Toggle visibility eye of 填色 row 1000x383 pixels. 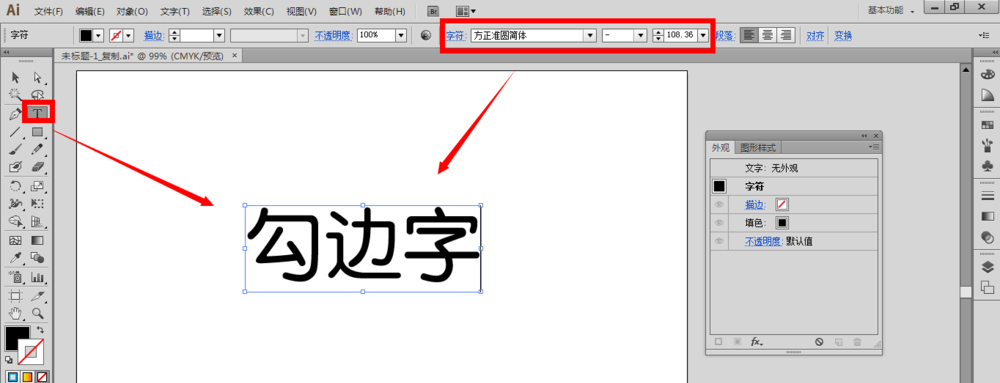719,223
